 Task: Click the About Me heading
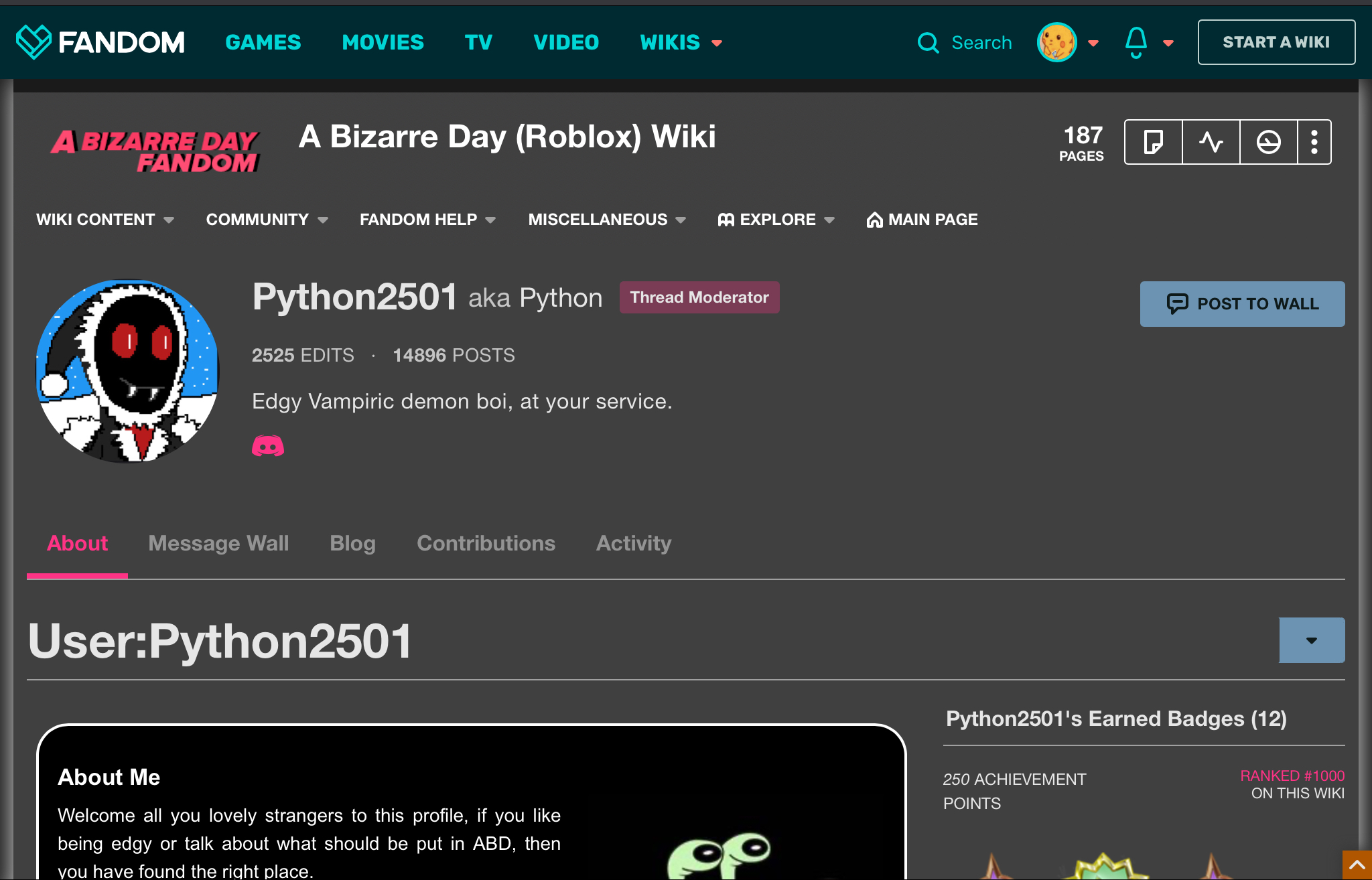(x=109, y=777)
